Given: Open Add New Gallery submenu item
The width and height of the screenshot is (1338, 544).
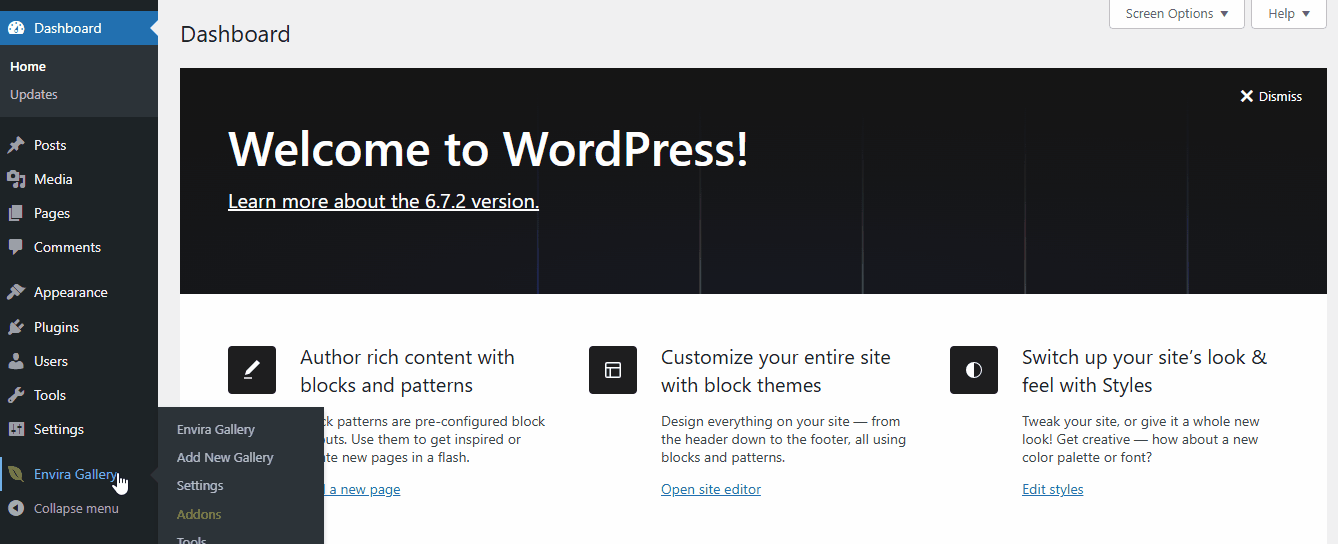Looking at the screenshot, I should pyautogui.click(x=225, y=457).
